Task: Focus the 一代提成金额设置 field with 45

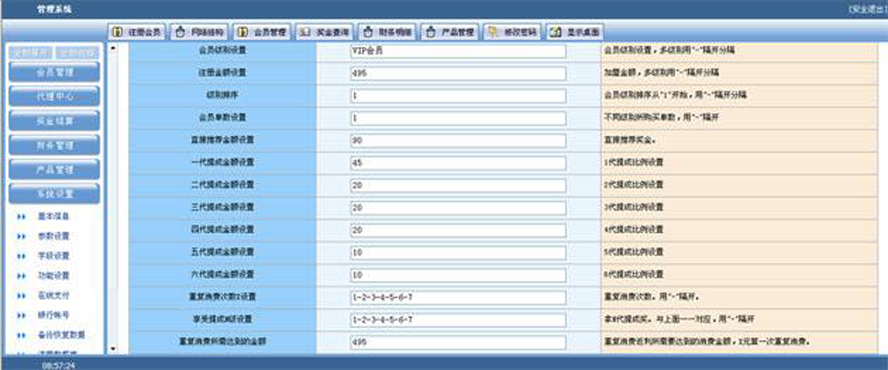Action: click(458, 163)
